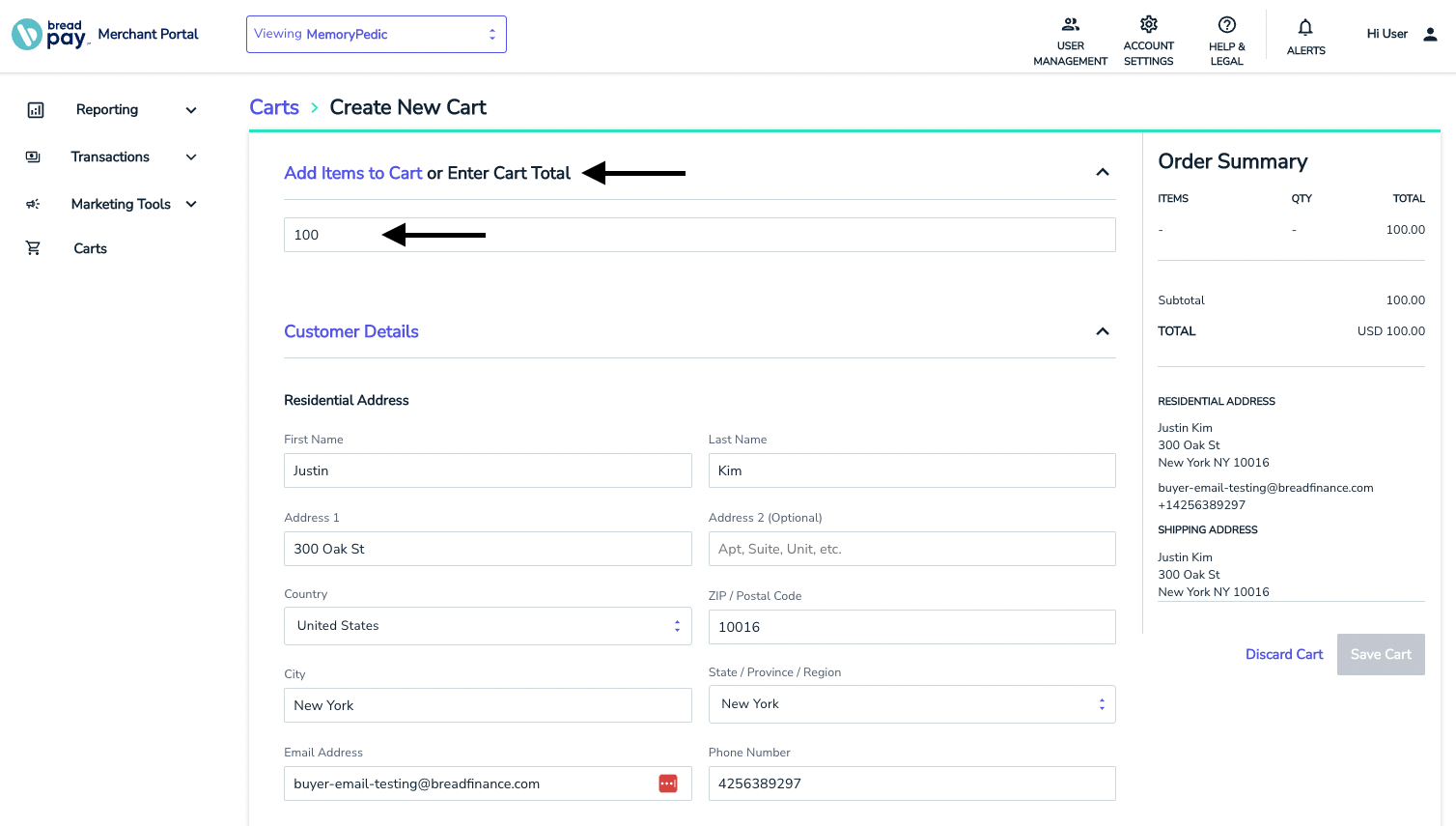Navigate back via the Carts breadcrumb link

click(273, 107)
